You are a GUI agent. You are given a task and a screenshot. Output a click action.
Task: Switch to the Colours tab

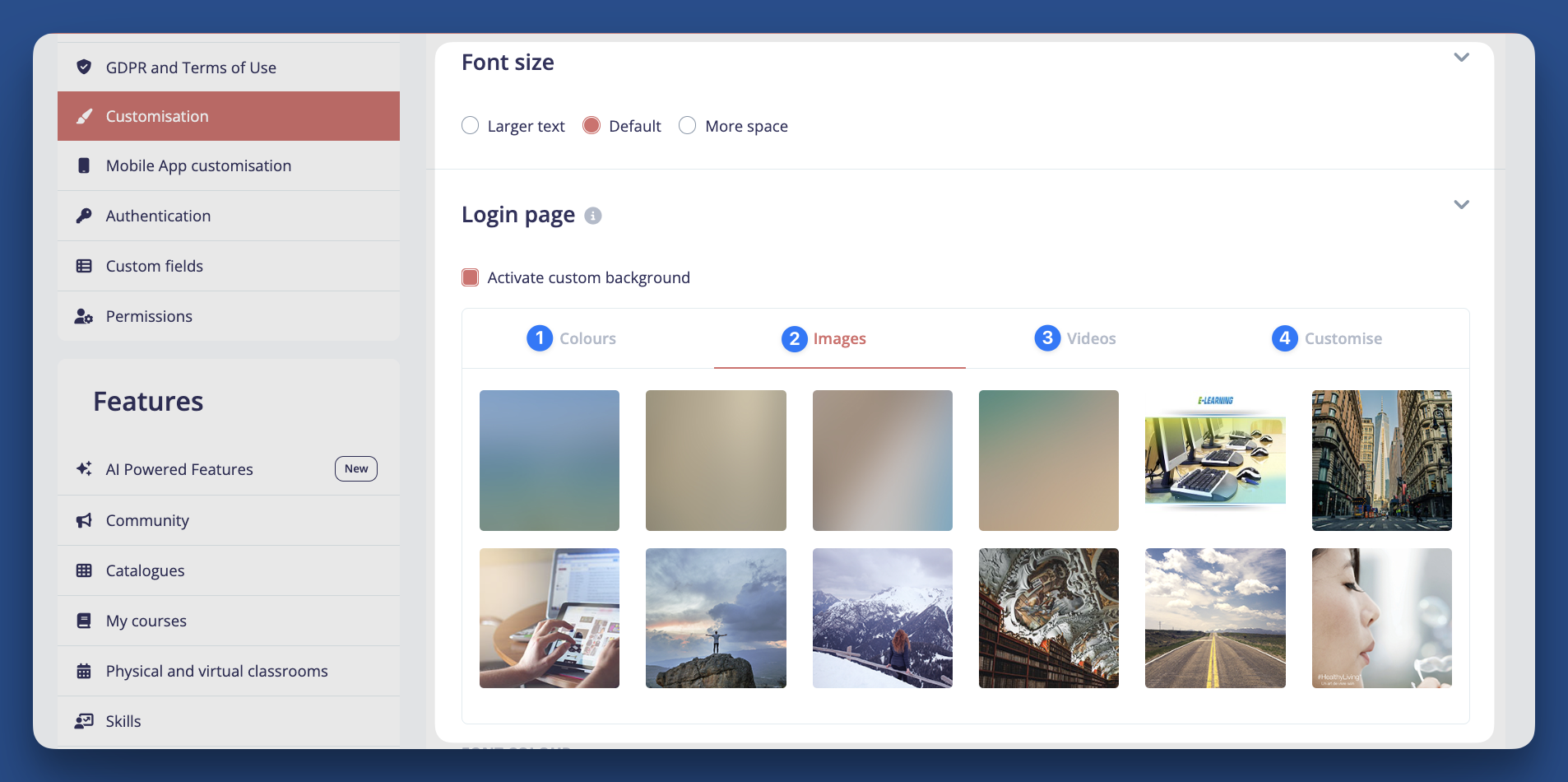point(587,338)
